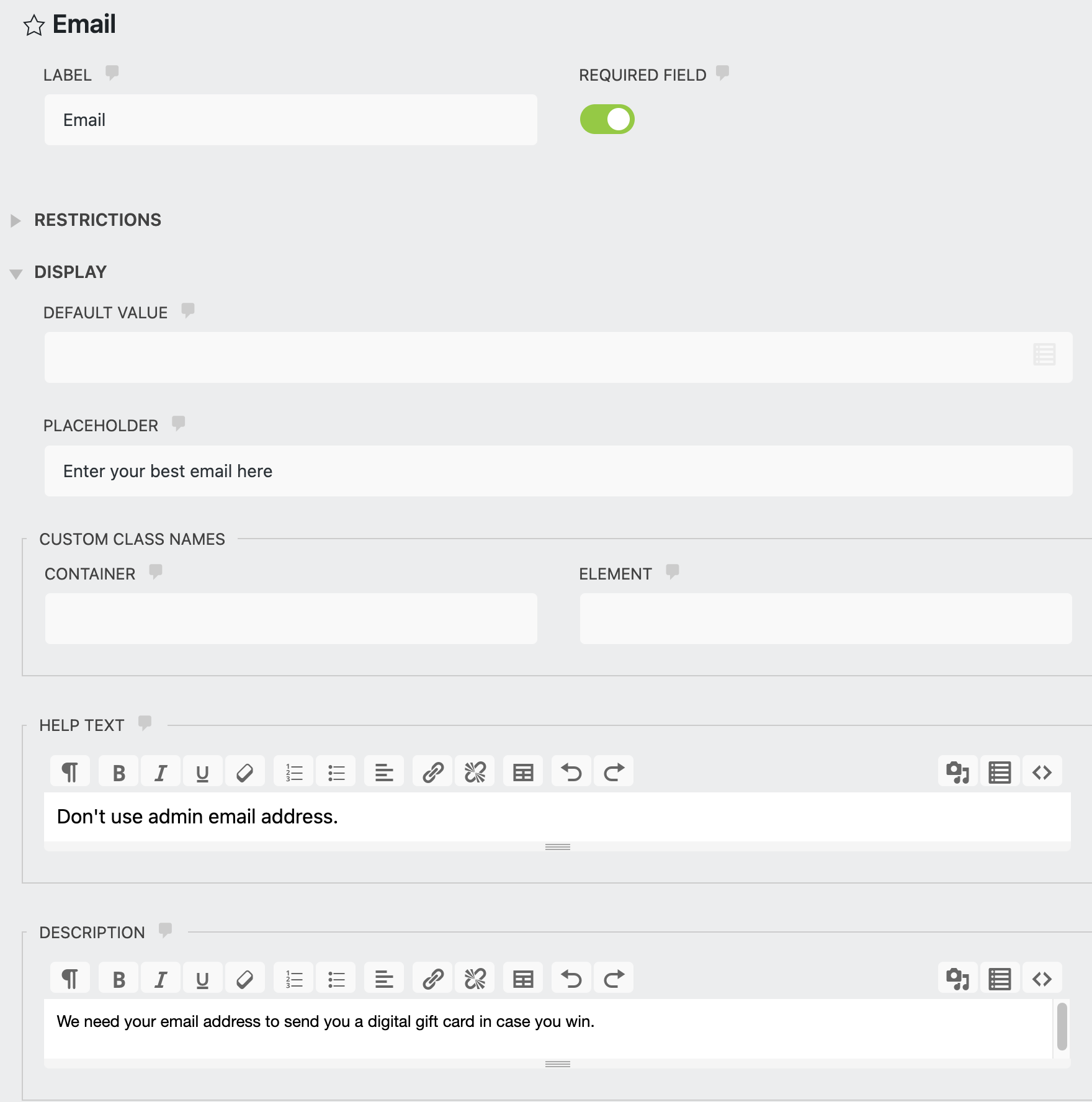Disable the Required Field toggle
The image size is (1092, 1102).
608,119
